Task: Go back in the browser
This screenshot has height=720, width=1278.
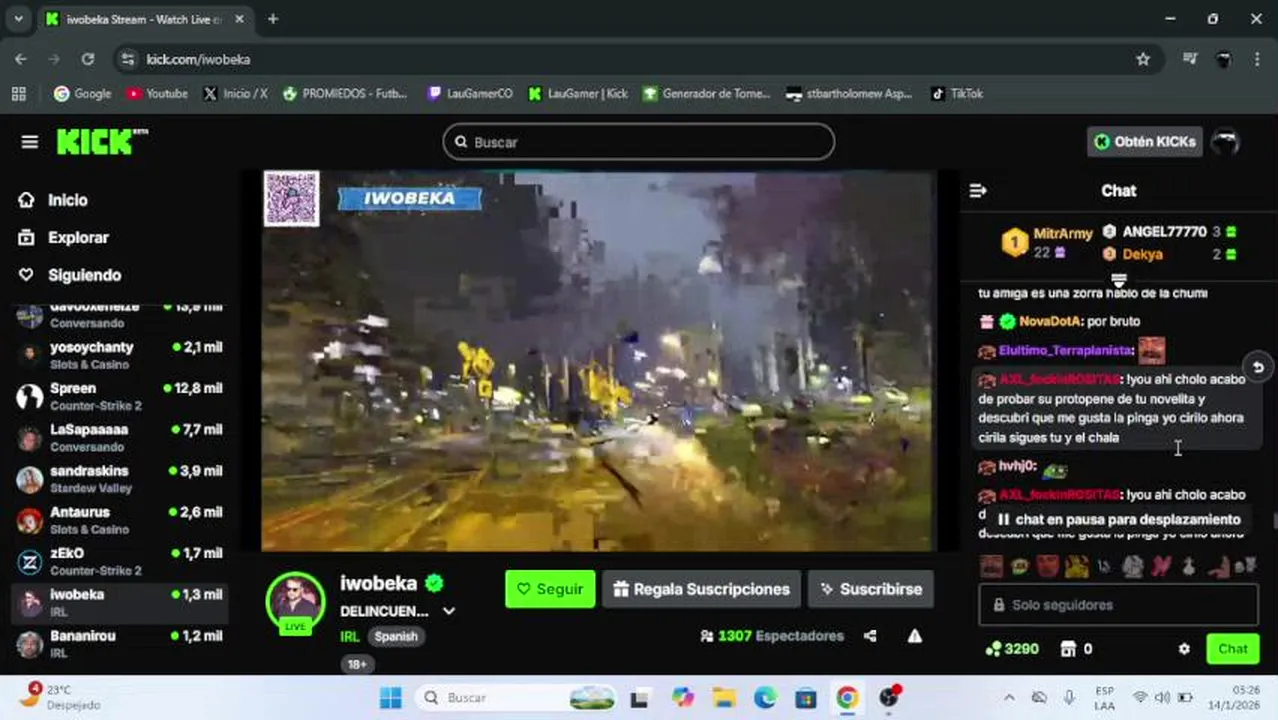Action: (x=20, y=59)
